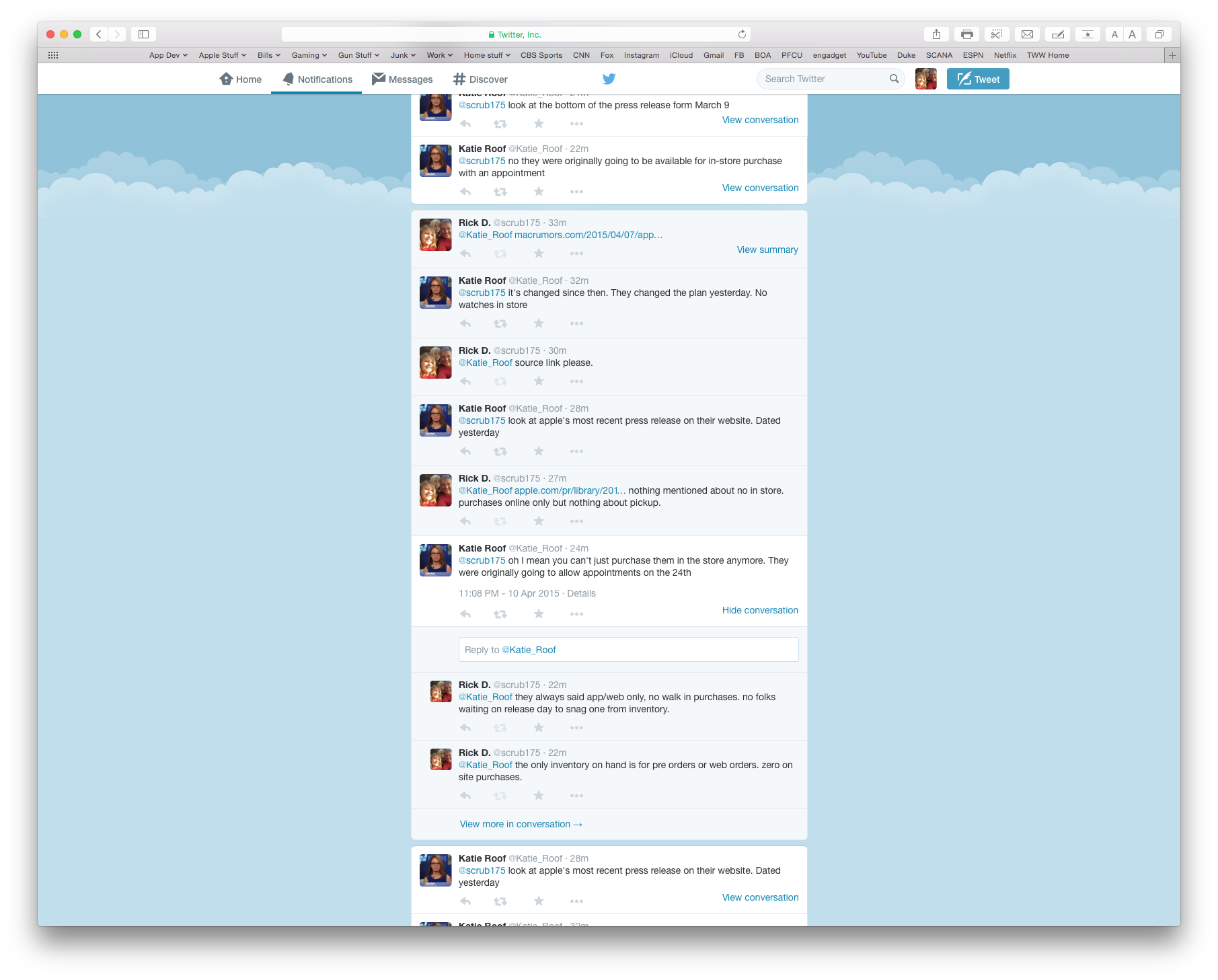Retweet Katie Roof's 28m press release tweet

click(500, 451)
